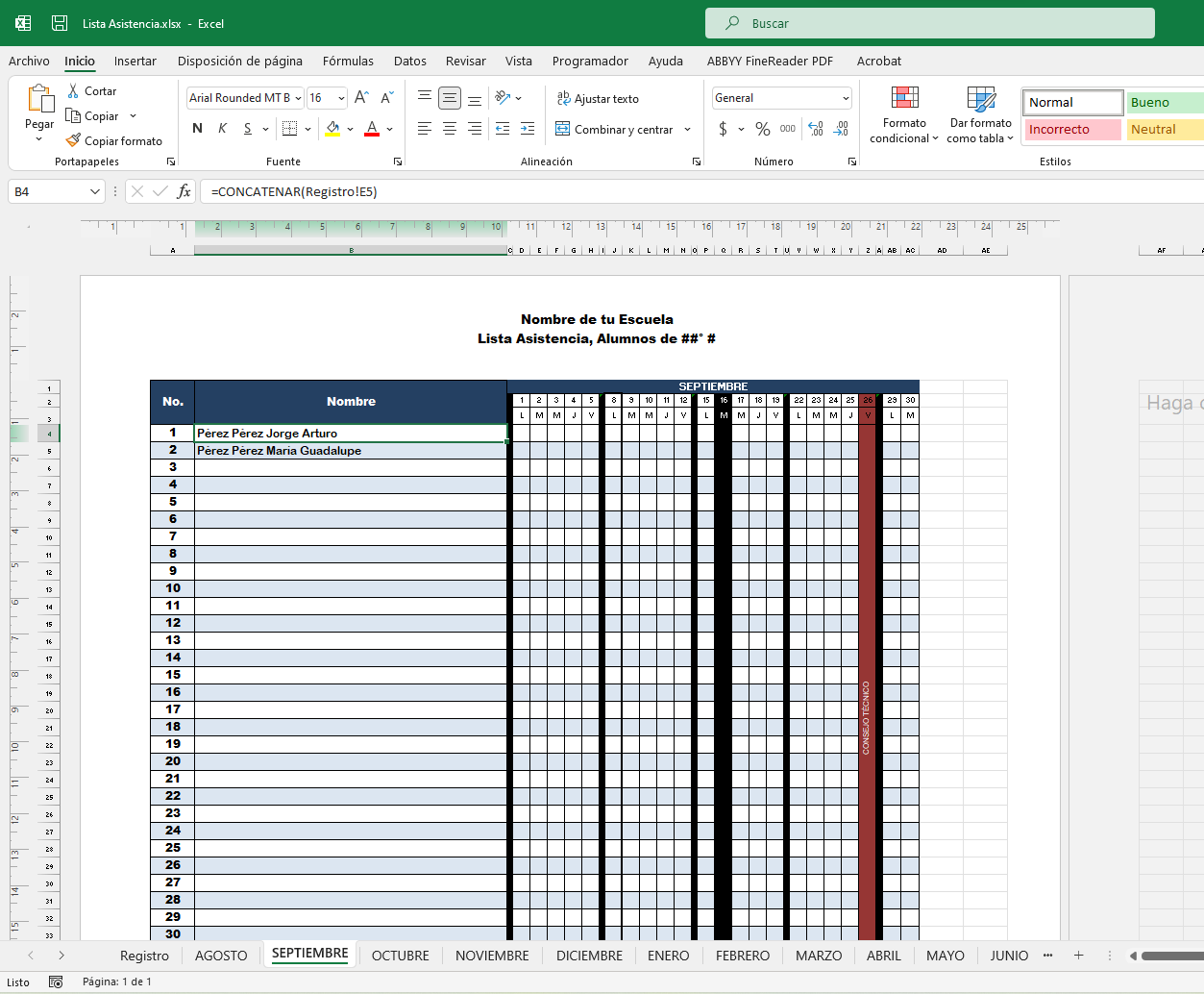Switch to the OCTUBRE sheet tab
The image size is (1204, 994).
point(400,956)
